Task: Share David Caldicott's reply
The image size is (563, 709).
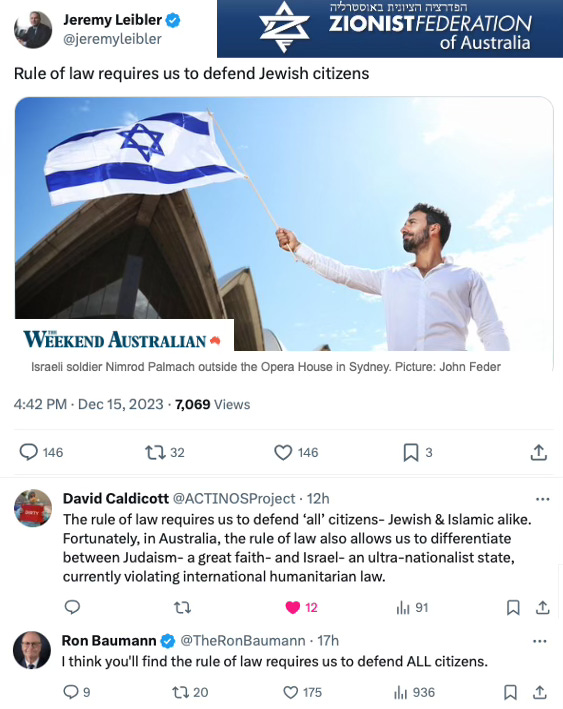Action: click(543, 607)
